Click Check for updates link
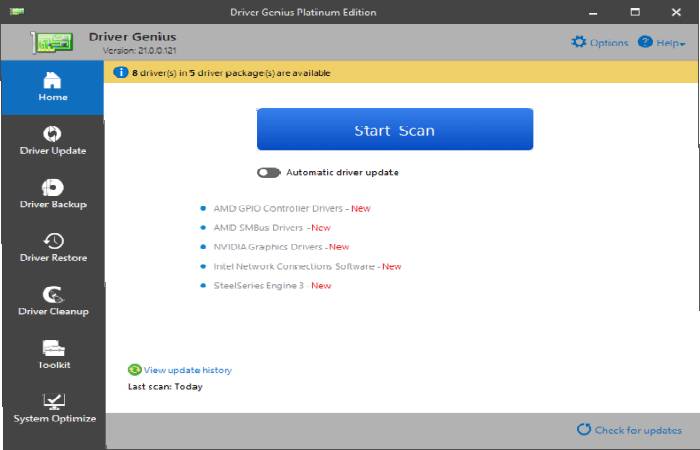 (x=638, y=430)
